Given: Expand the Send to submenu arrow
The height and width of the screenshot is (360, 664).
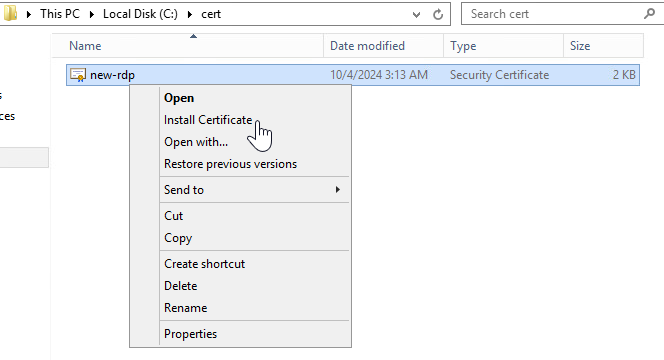Looking at the screenshot, I should point(338,189).
